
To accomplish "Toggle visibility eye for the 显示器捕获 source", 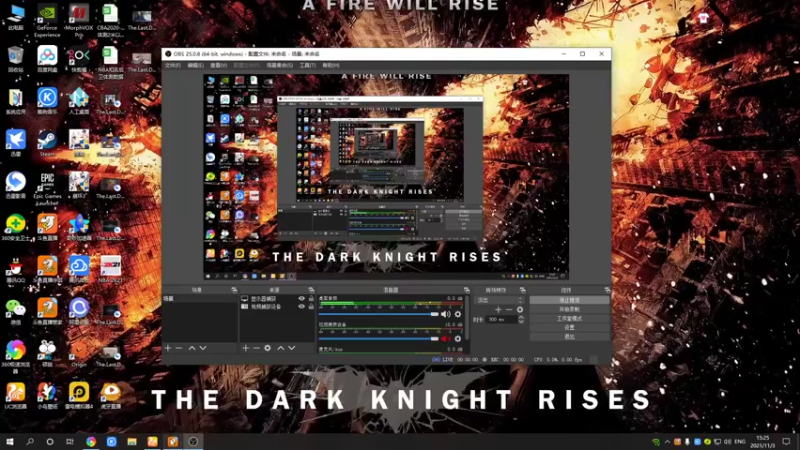I will [x=301, y=298].
